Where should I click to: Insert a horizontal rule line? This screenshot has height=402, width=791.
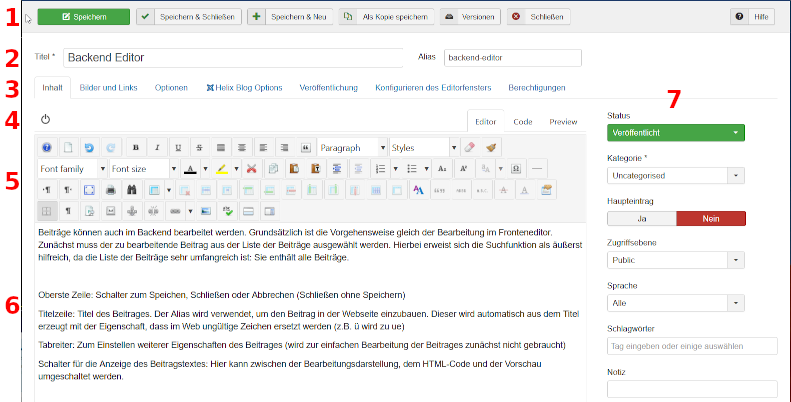[x=537, y=169]
